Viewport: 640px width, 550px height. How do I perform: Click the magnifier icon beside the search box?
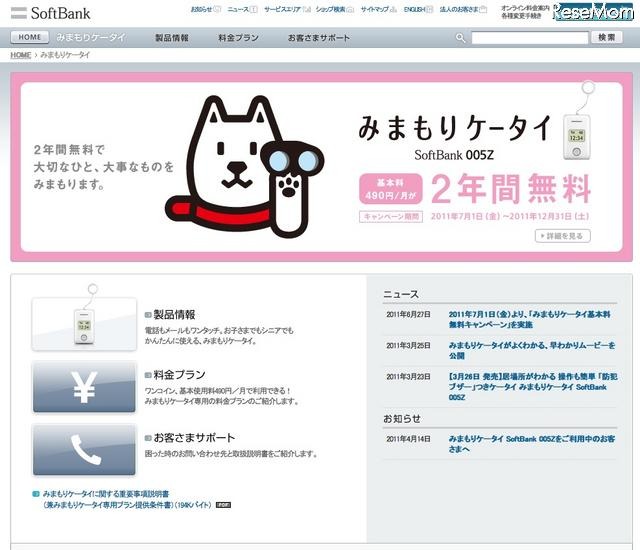tap(460, 38)
